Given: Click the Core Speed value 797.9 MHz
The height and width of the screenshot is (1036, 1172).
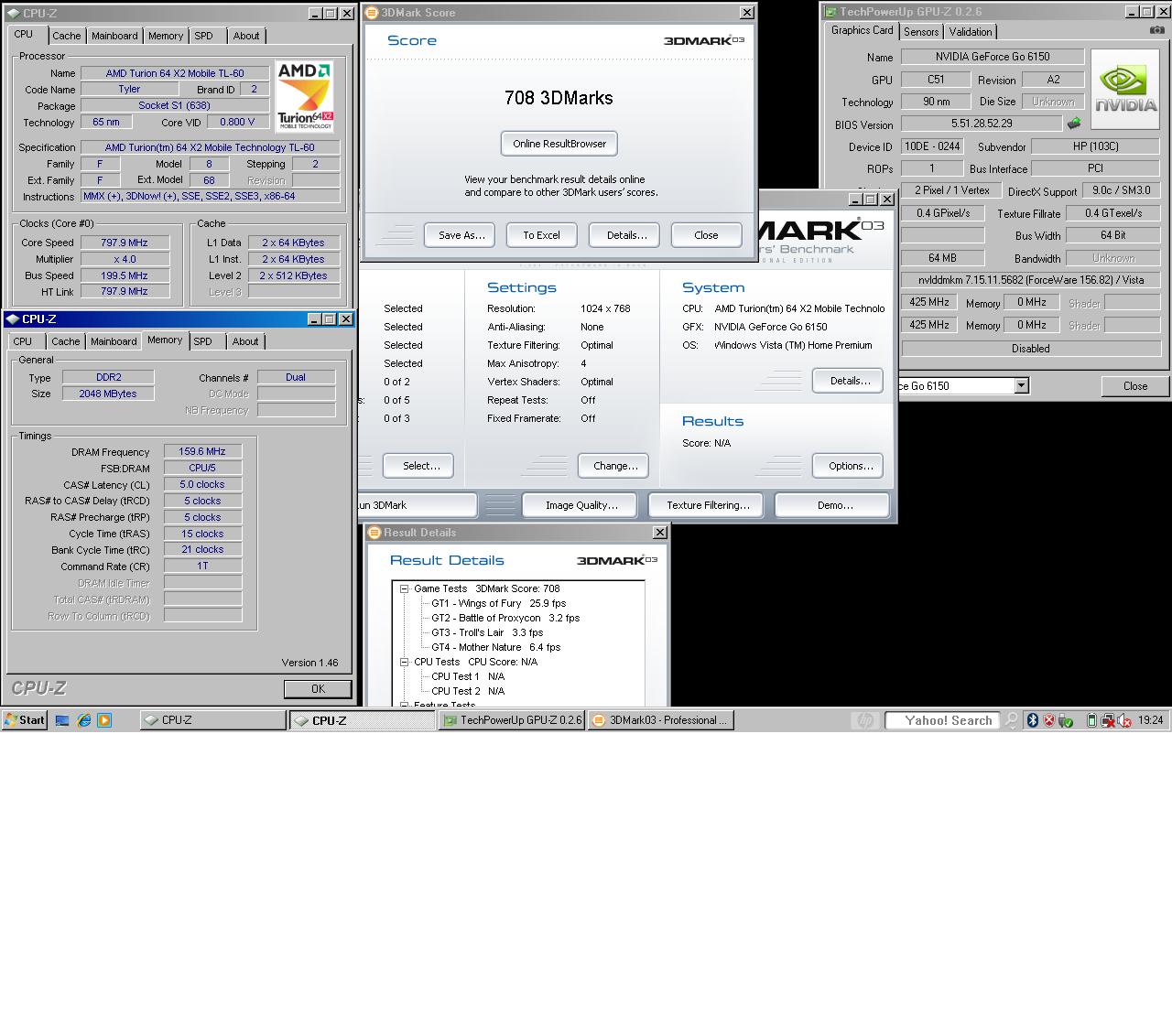Looking at the screenshot, I should click(125, 243).
